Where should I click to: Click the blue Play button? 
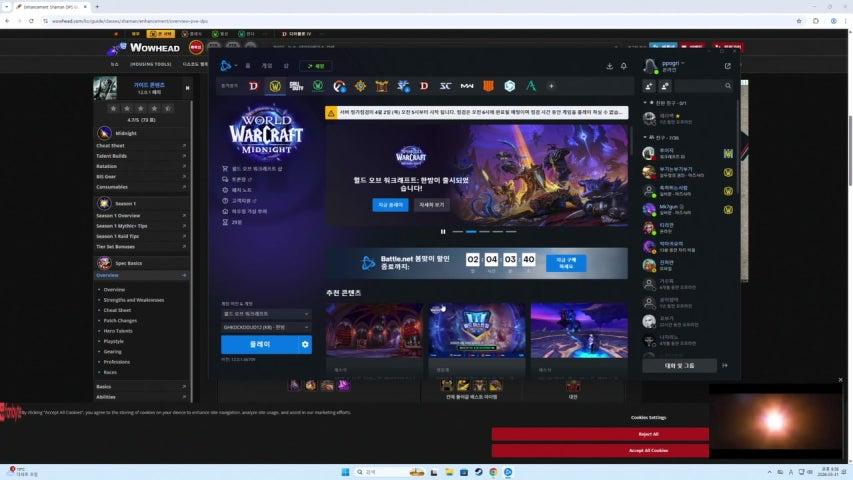tap(259, 344)
